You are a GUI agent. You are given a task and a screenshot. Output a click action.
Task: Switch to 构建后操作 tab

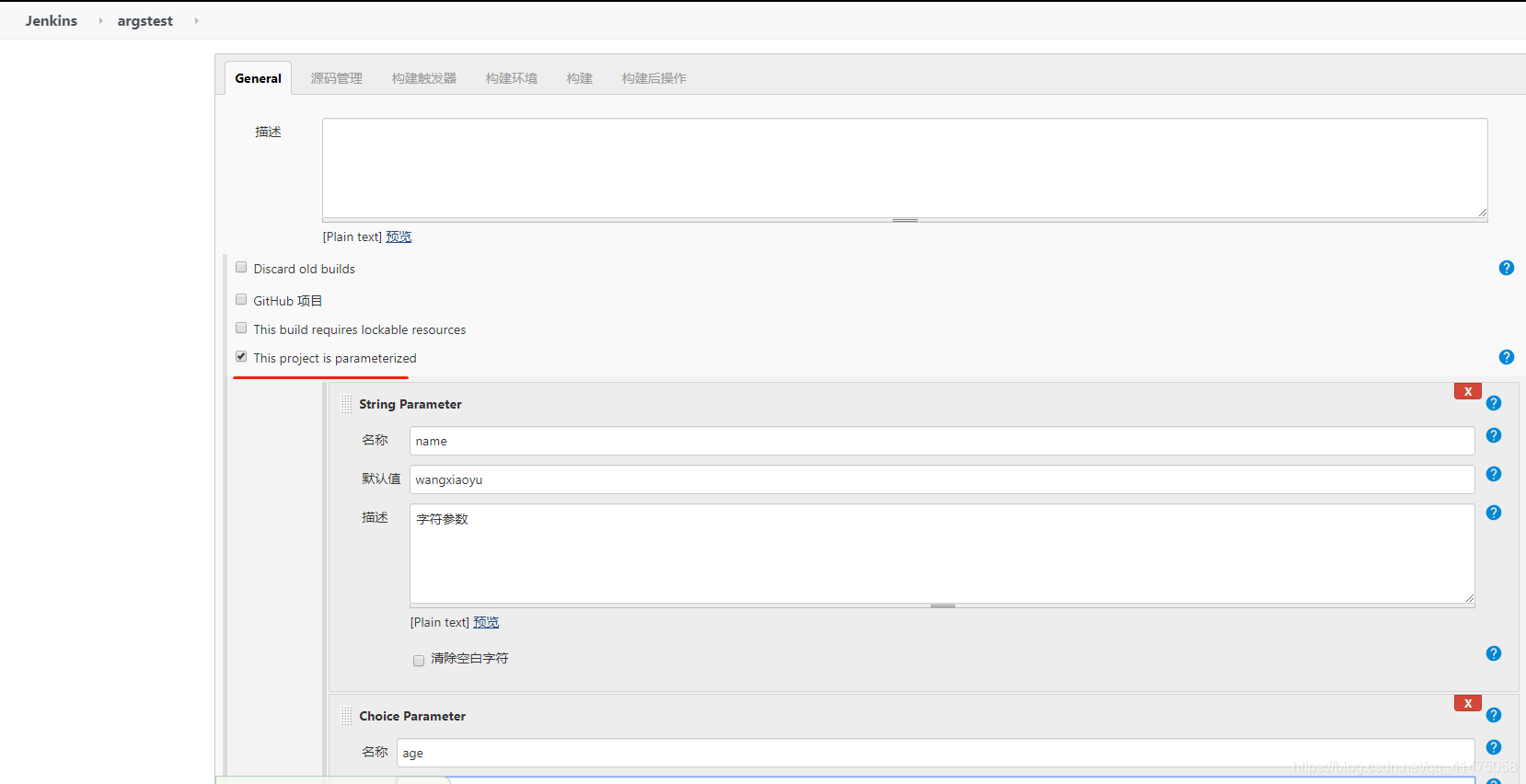tap(654, 78)
